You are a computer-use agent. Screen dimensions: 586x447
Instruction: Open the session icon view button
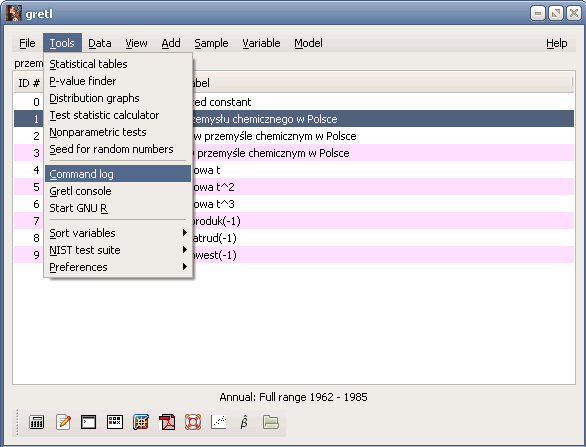pos(115,422)
